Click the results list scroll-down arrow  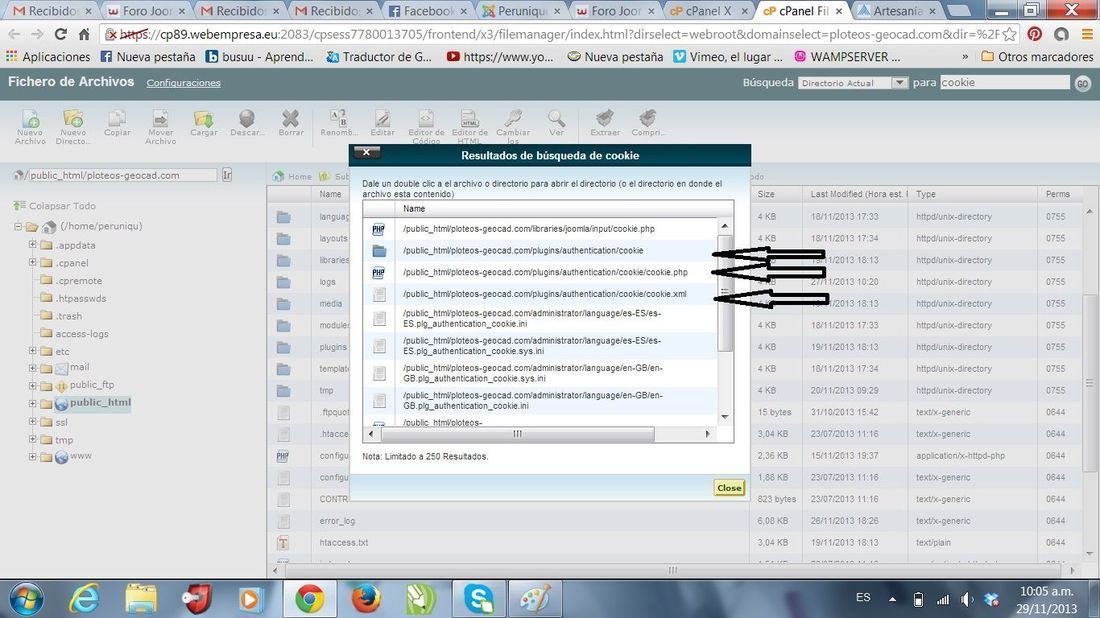(725, 417)
